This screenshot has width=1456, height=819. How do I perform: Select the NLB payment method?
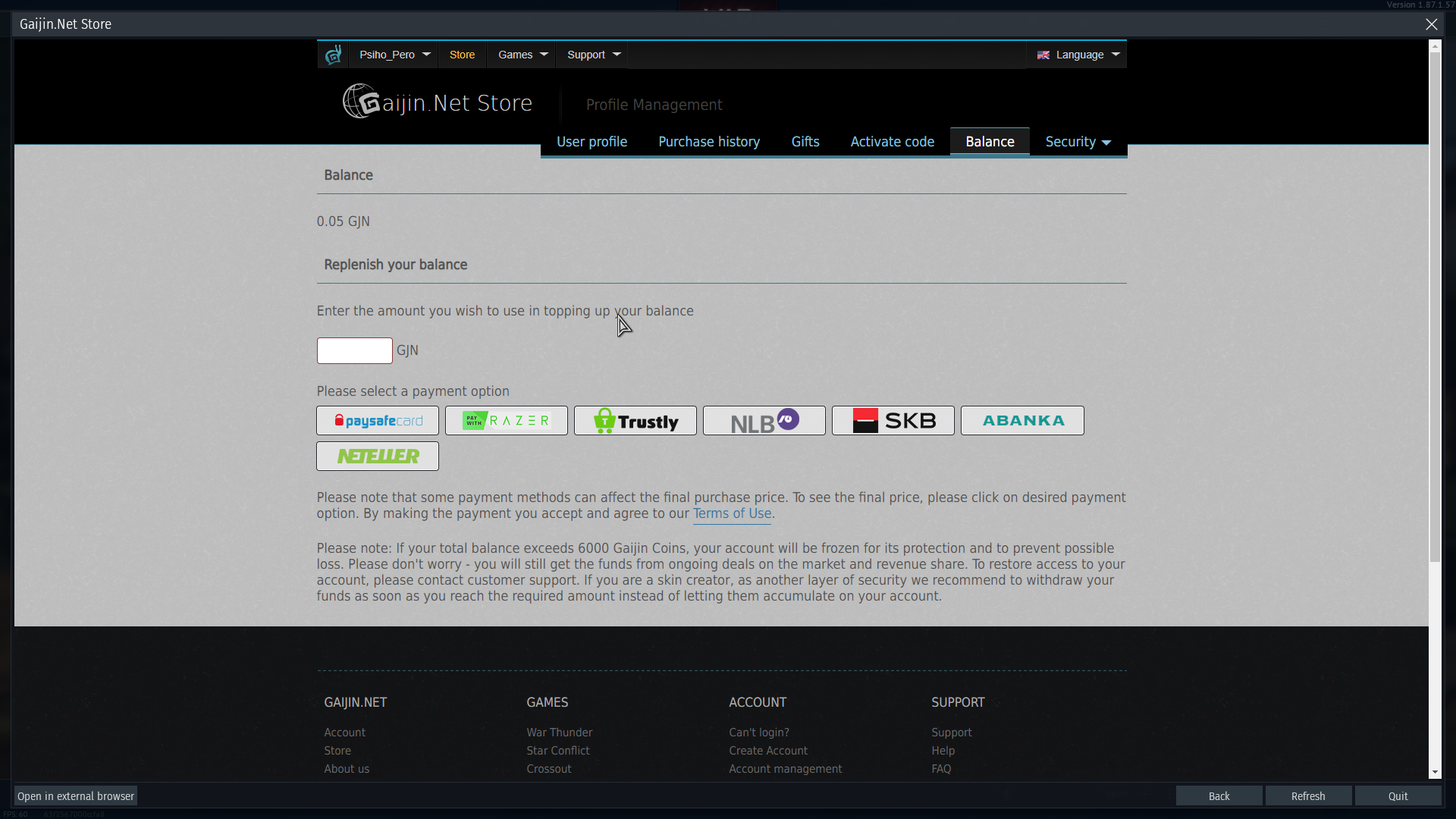[x=764, y=420]
